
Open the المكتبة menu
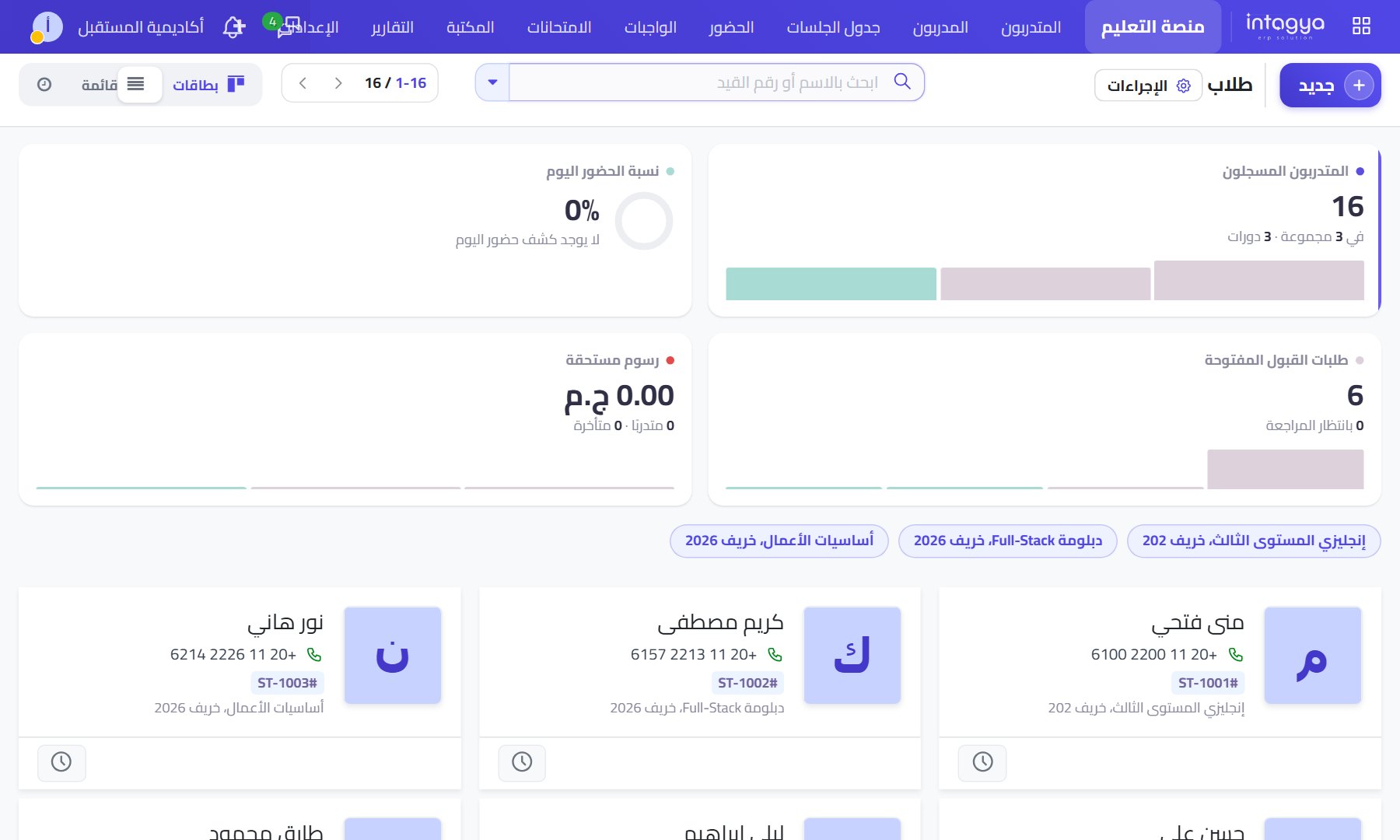(x=471, y=27)
